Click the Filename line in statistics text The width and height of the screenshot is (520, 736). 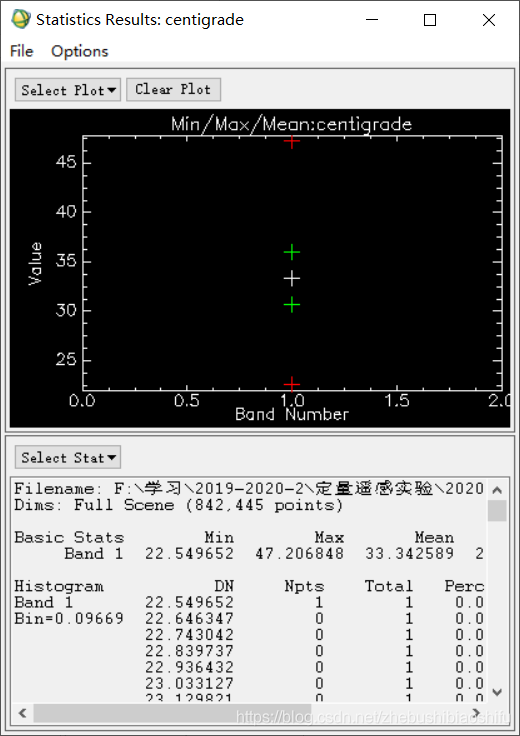(249, 489)
